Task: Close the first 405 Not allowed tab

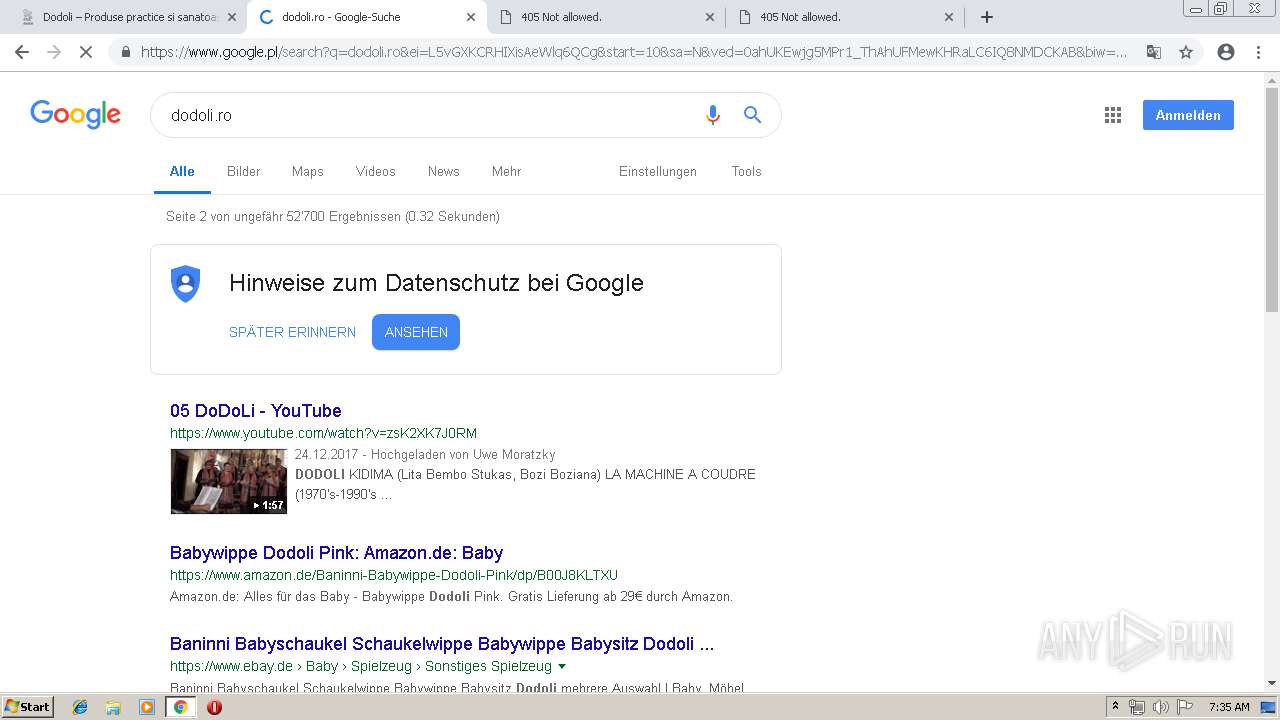Action: [710, 17]
